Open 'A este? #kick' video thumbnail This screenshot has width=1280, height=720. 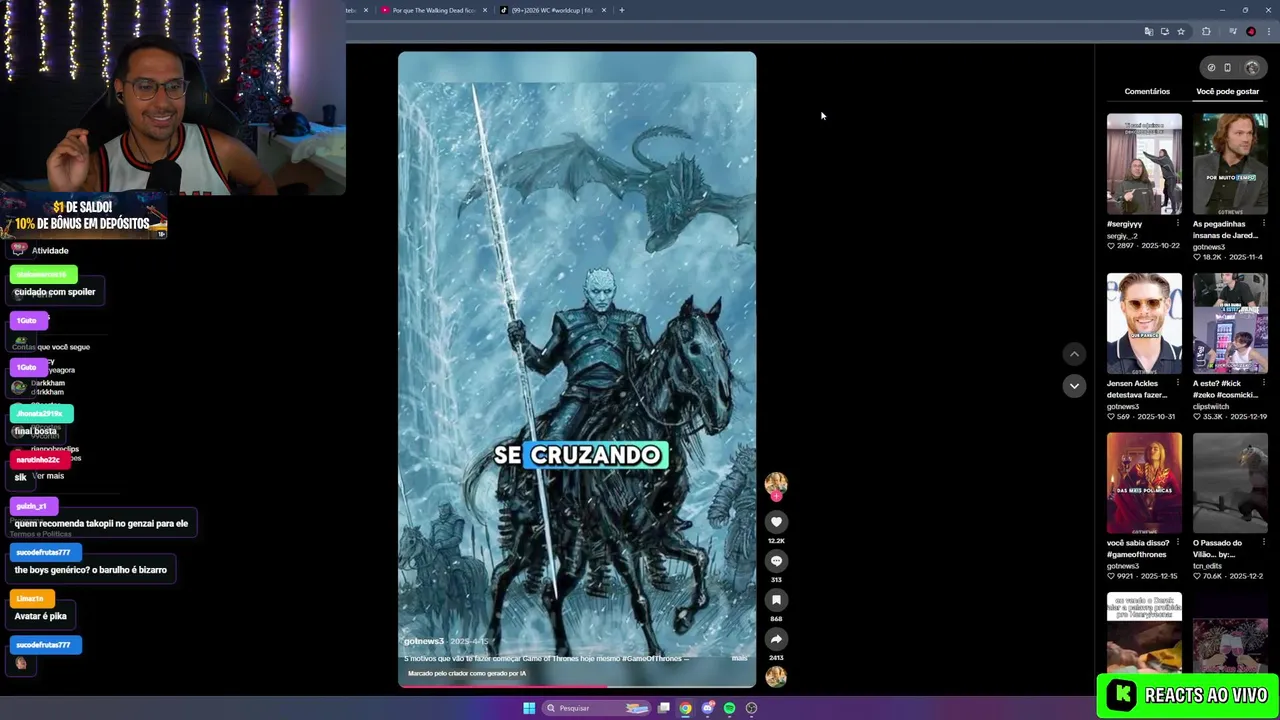[x=1230, y=323]
